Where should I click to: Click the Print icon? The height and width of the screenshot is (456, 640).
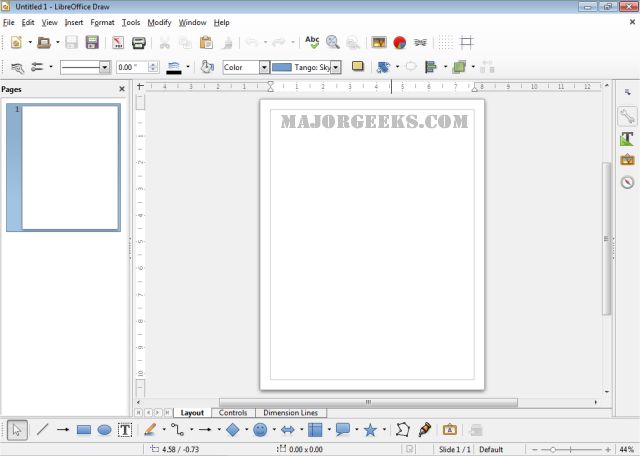pyautogui.click(x=139, y=42)
